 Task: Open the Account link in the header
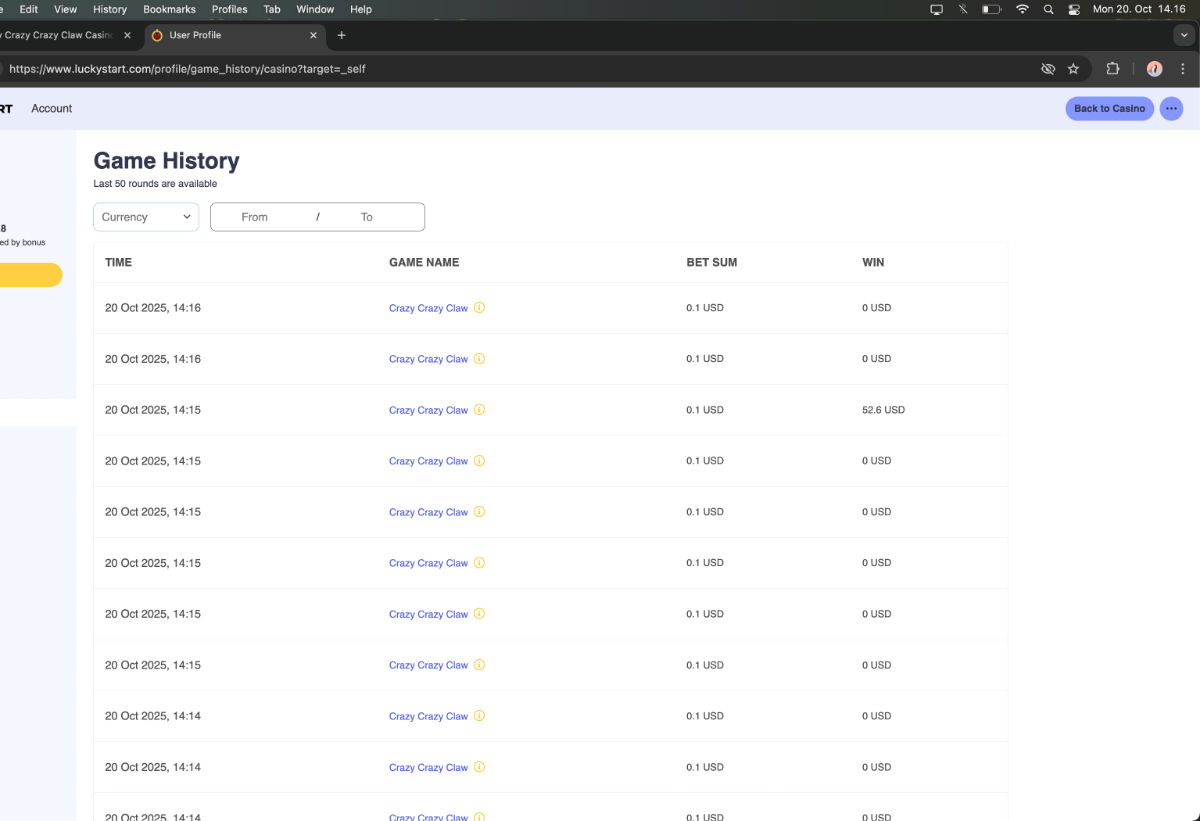52,108
